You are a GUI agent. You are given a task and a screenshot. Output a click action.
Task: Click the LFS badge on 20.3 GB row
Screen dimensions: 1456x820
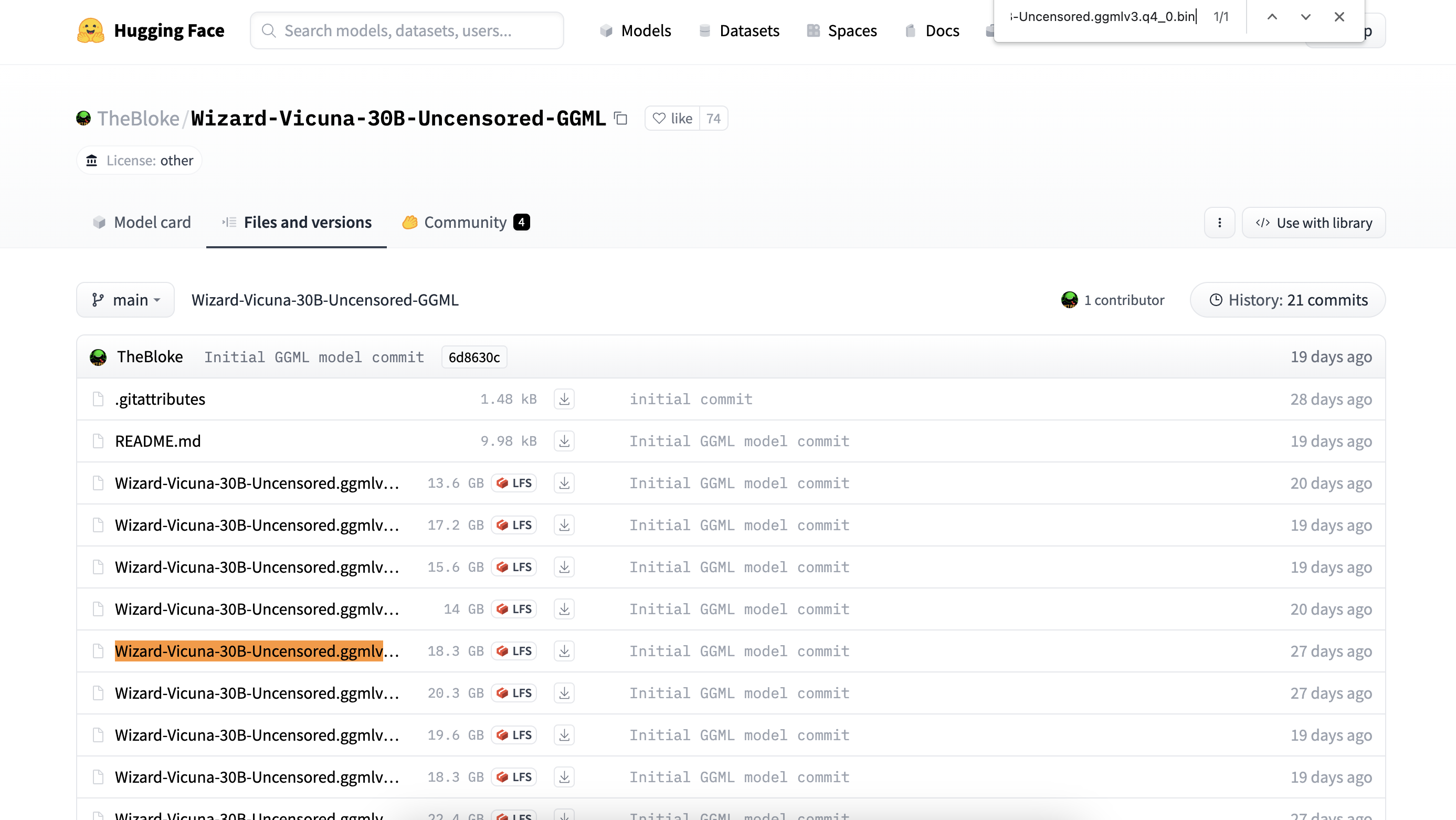click(514, 693)
